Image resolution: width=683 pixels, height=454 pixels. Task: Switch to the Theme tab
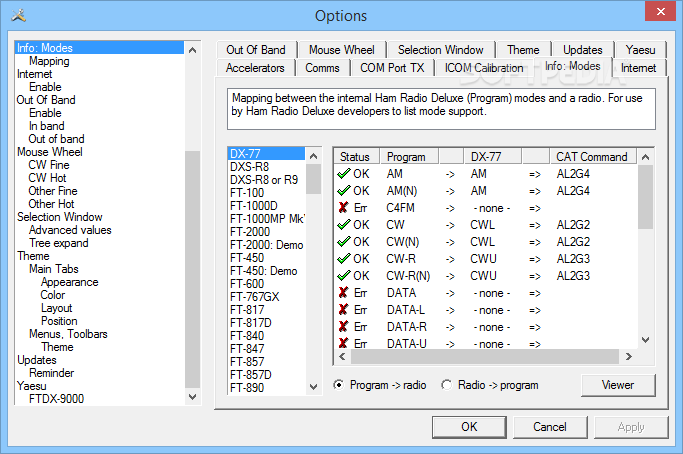(x=523, y=50)
